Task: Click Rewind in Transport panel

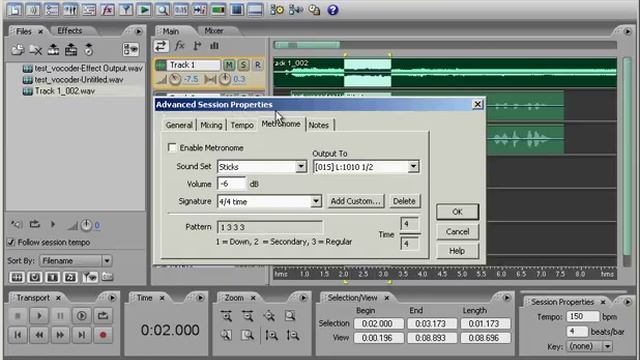Action: [39, 335]
